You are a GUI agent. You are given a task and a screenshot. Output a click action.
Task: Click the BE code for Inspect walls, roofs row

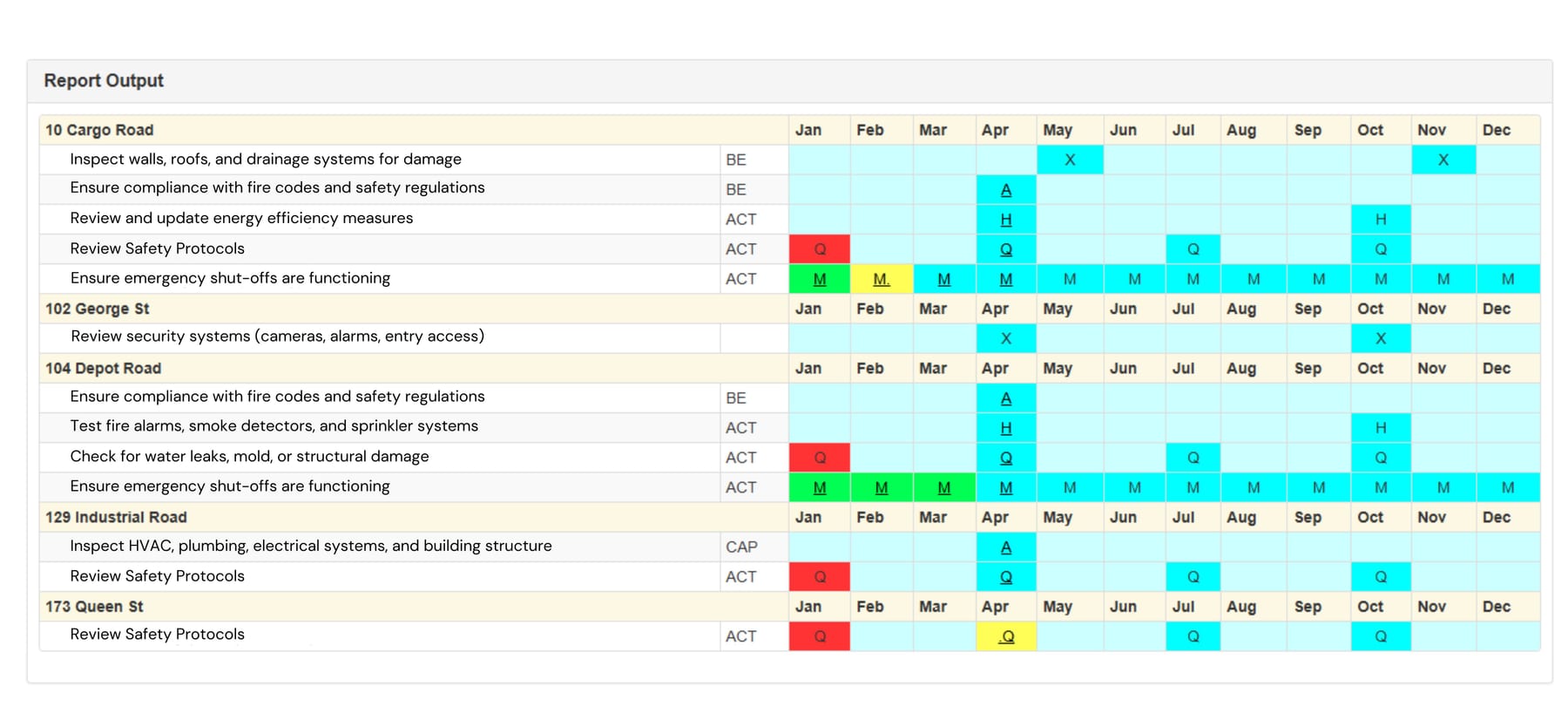[736, 160]
